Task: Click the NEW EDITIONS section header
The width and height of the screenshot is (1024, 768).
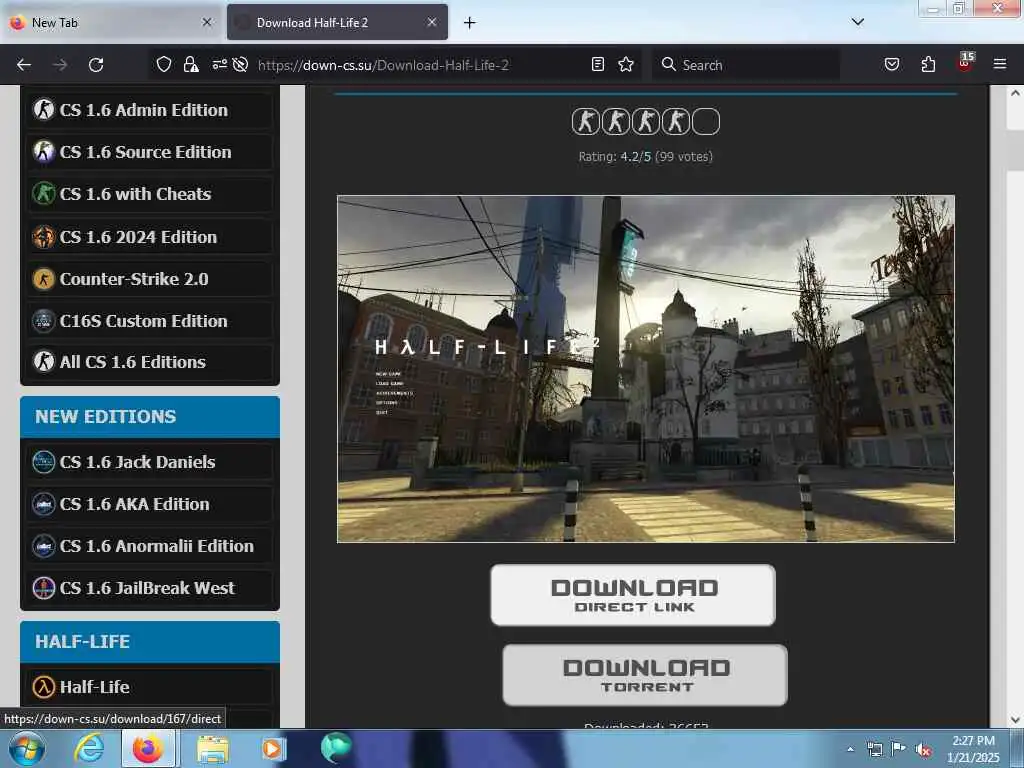Action: [x=150, y=417]
